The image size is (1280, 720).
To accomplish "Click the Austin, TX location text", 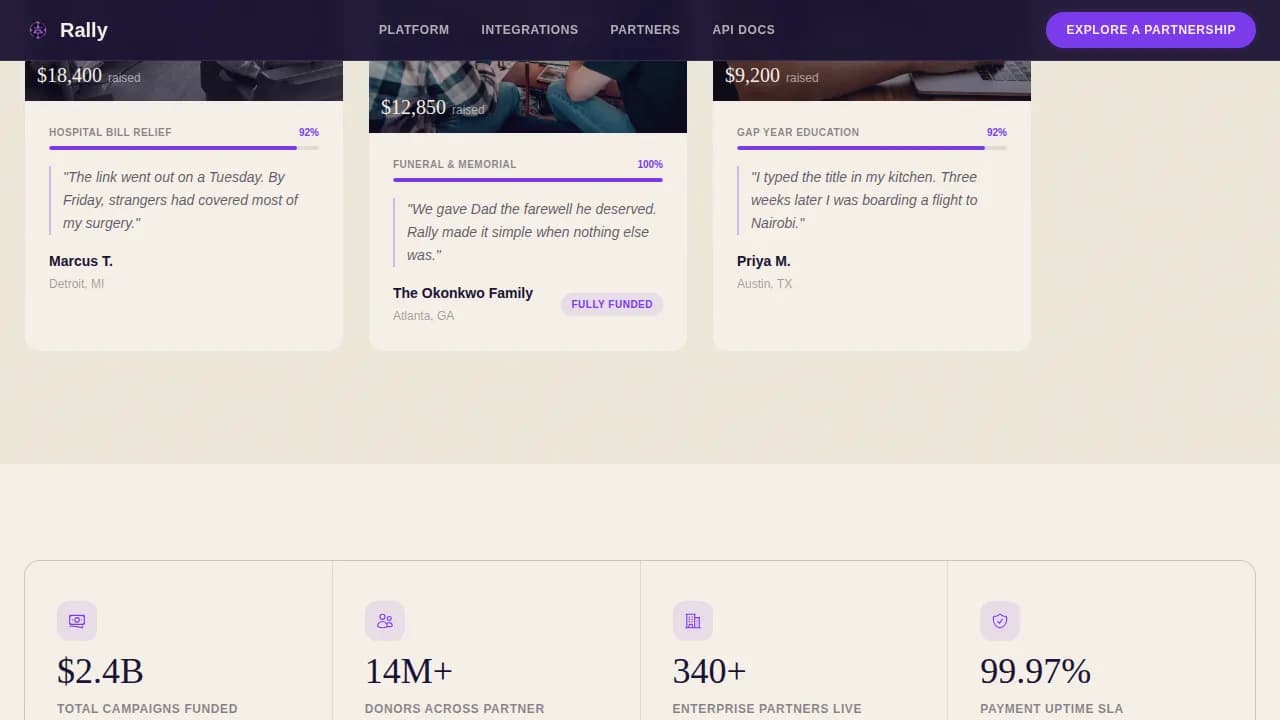I will pos(764,284).
